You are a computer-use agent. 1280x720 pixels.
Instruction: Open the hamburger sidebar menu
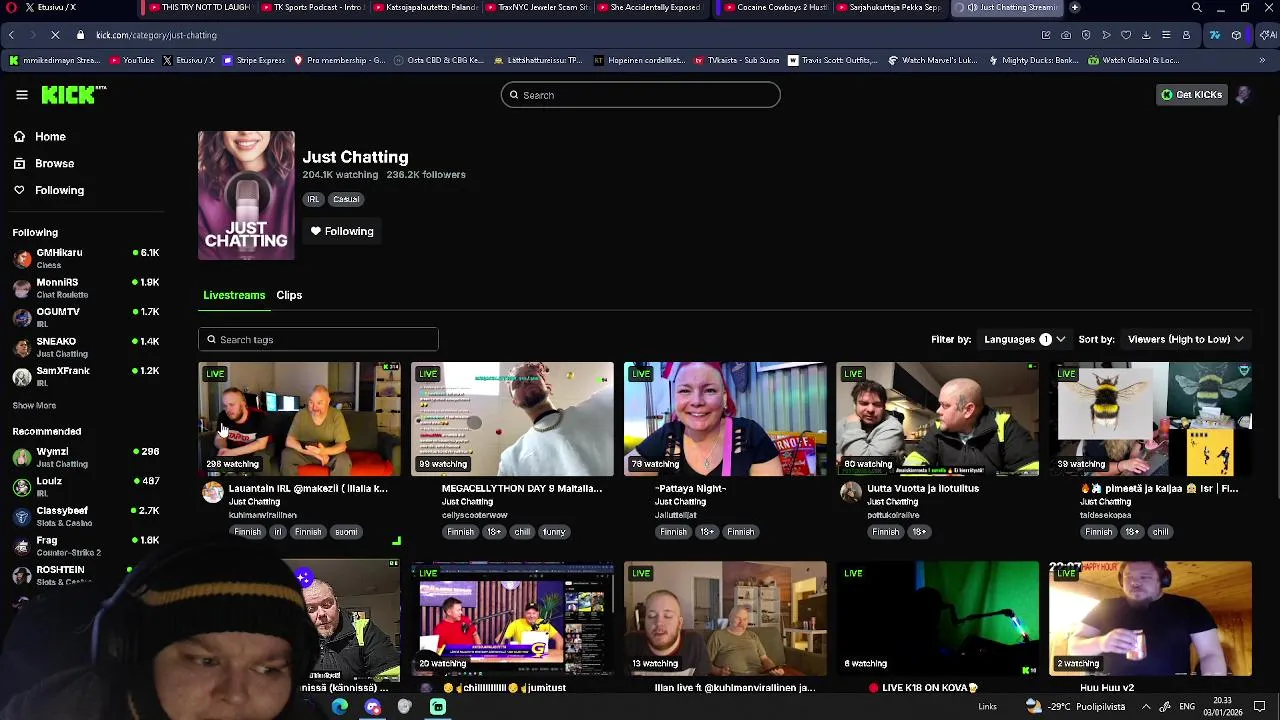(22, 95)
